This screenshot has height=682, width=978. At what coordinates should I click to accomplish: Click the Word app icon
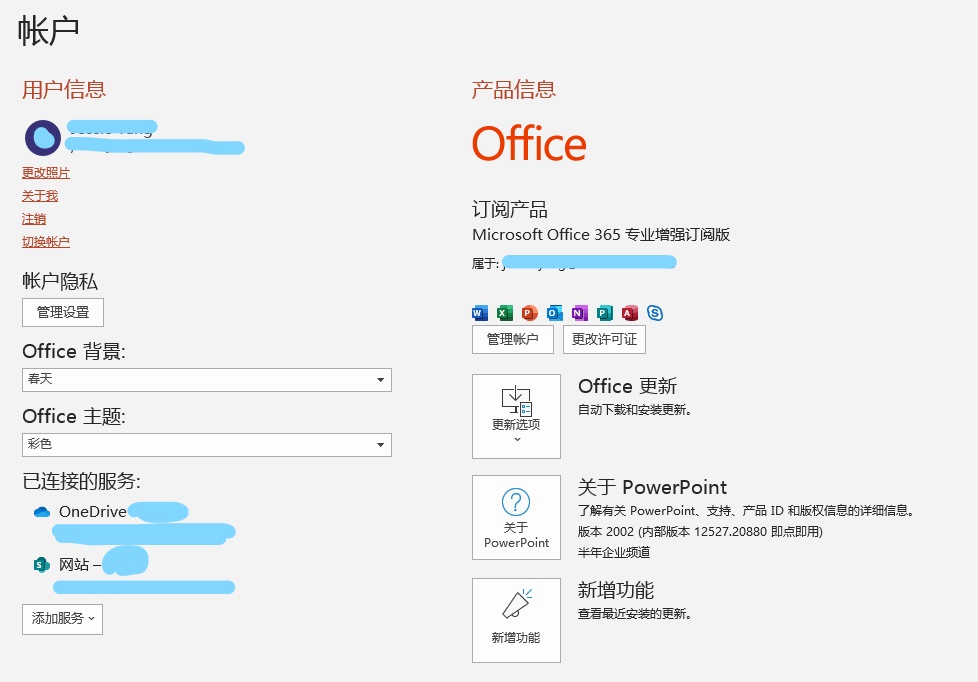coord(480,313)
